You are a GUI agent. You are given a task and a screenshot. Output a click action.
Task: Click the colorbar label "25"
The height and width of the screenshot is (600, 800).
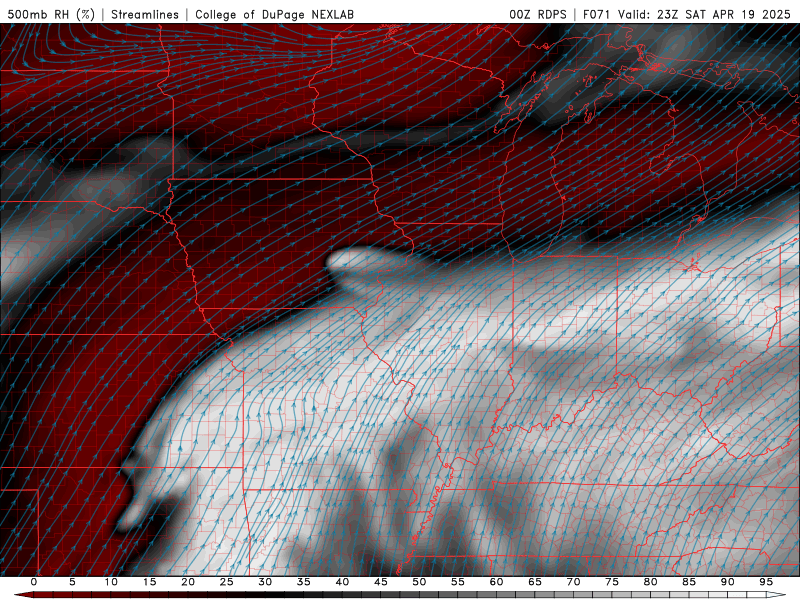[x=227, y=582]
